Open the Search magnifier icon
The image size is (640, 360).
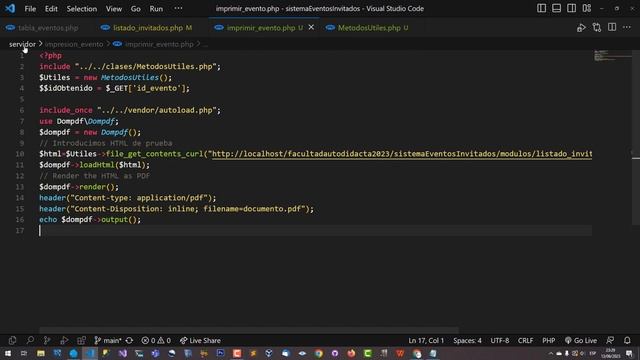click(x=30, y=340)
